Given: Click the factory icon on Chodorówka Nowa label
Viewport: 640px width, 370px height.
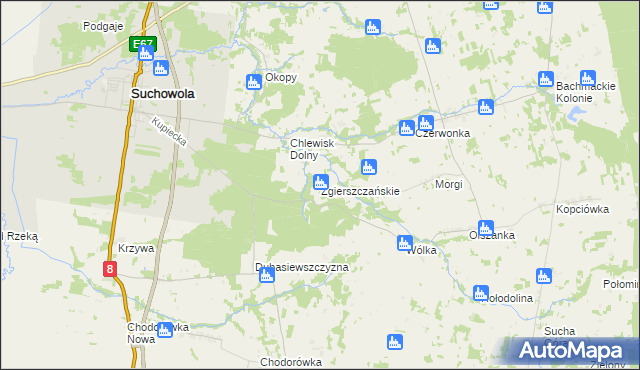Looking at the screenshot, I should [165, 330].
